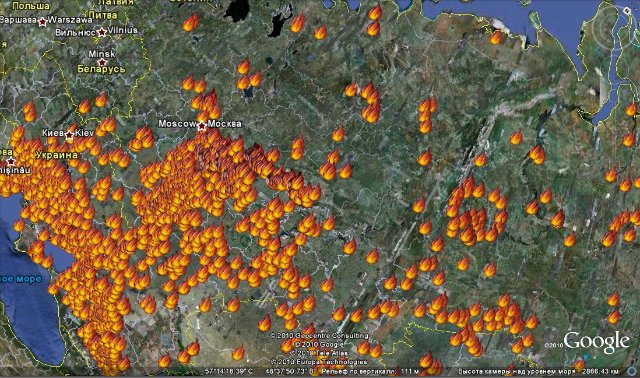This screenshot has height=378, width=640.
Task: Click the Minsk capital star marker
Action: click(102, 62)
